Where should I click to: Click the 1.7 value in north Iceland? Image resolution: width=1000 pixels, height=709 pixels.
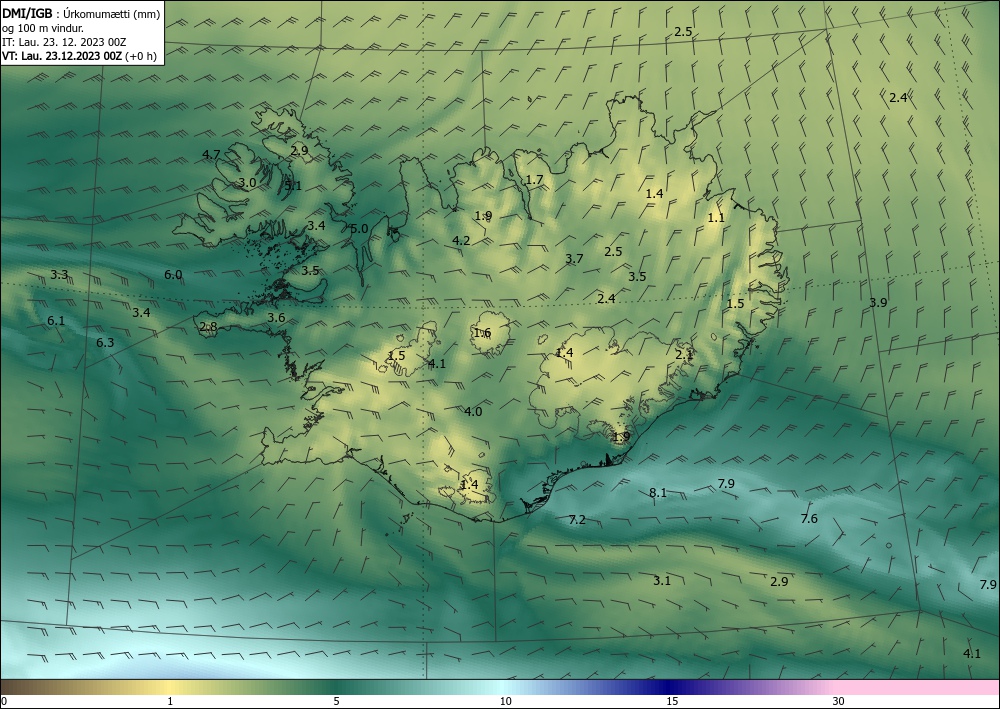point(534,179)
